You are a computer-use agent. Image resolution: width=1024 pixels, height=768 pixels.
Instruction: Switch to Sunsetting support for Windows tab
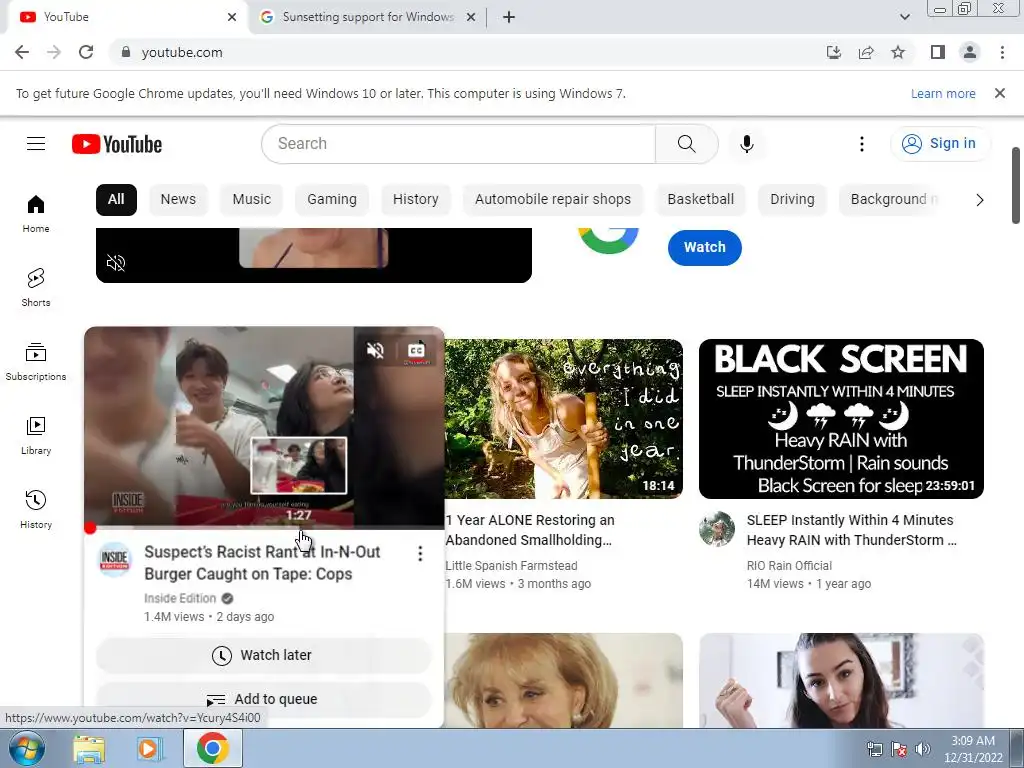[x=368, y=17]
